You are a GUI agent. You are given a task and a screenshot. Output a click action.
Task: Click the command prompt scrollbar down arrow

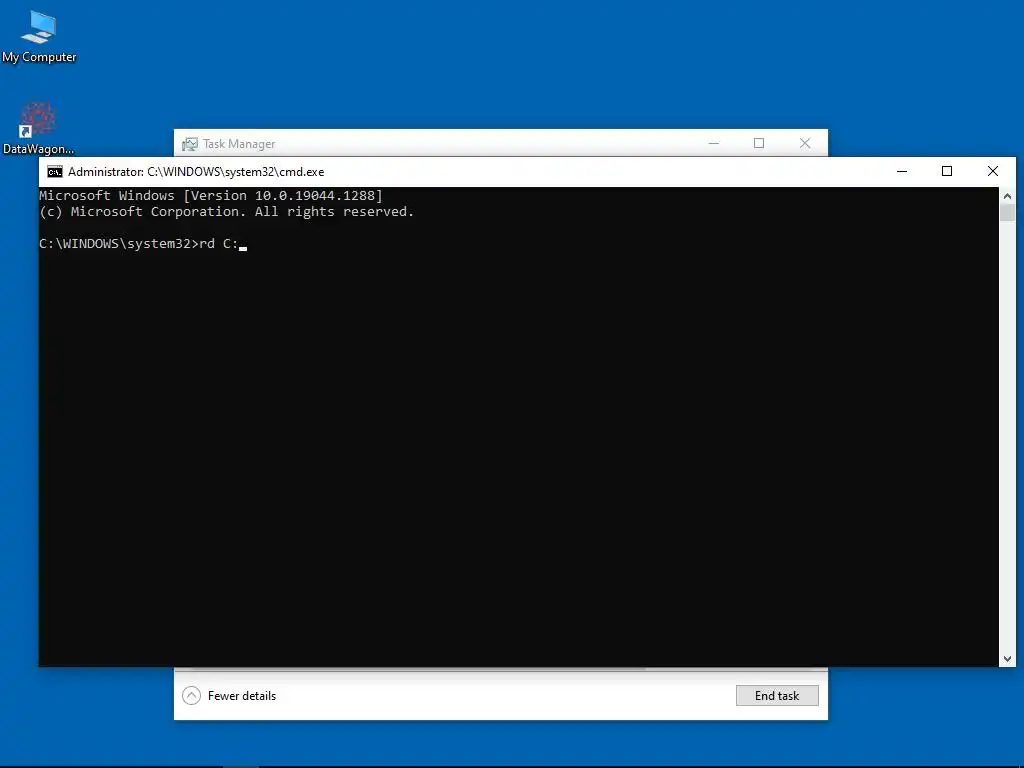click(1007, 659)
